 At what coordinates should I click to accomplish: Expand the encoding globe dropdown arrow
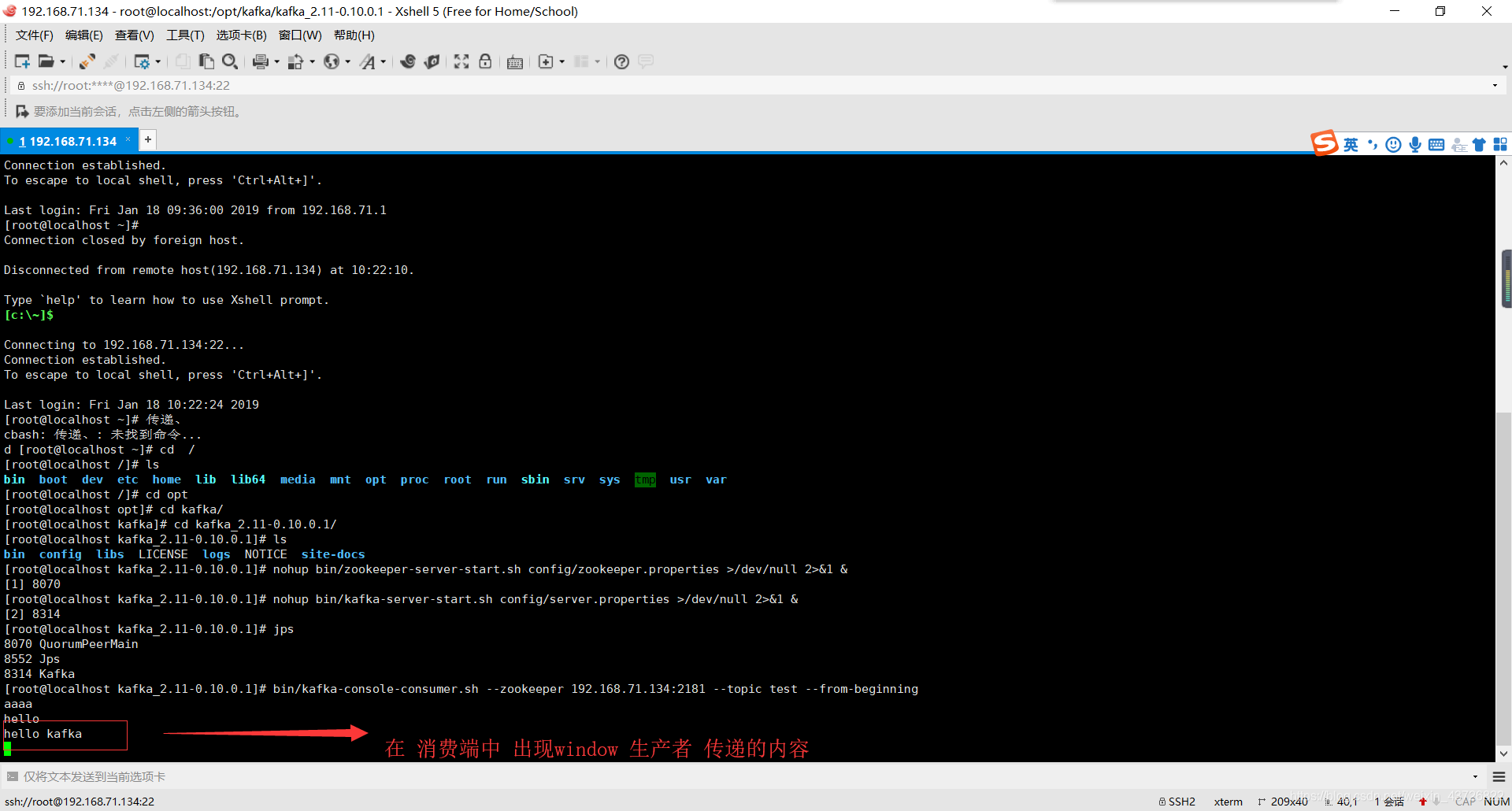[x=347, y=61]
